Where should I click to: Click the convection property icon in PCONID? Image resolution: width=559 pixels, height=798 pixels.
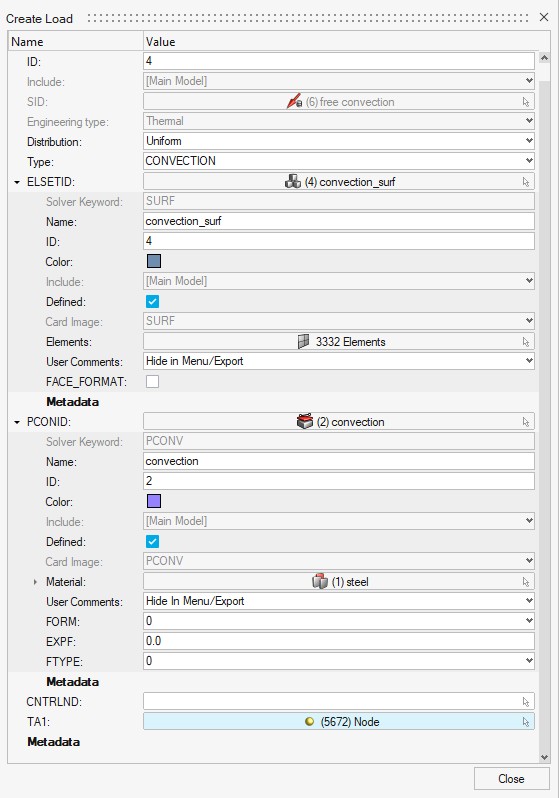tap(304, 421)
